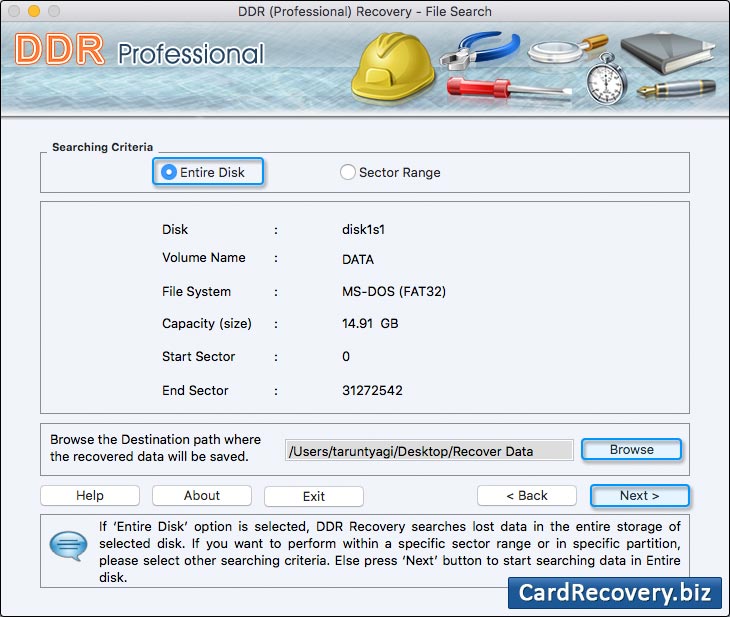Minimize the window with the yellow button
Screen dimensions: 730x617
34,11
